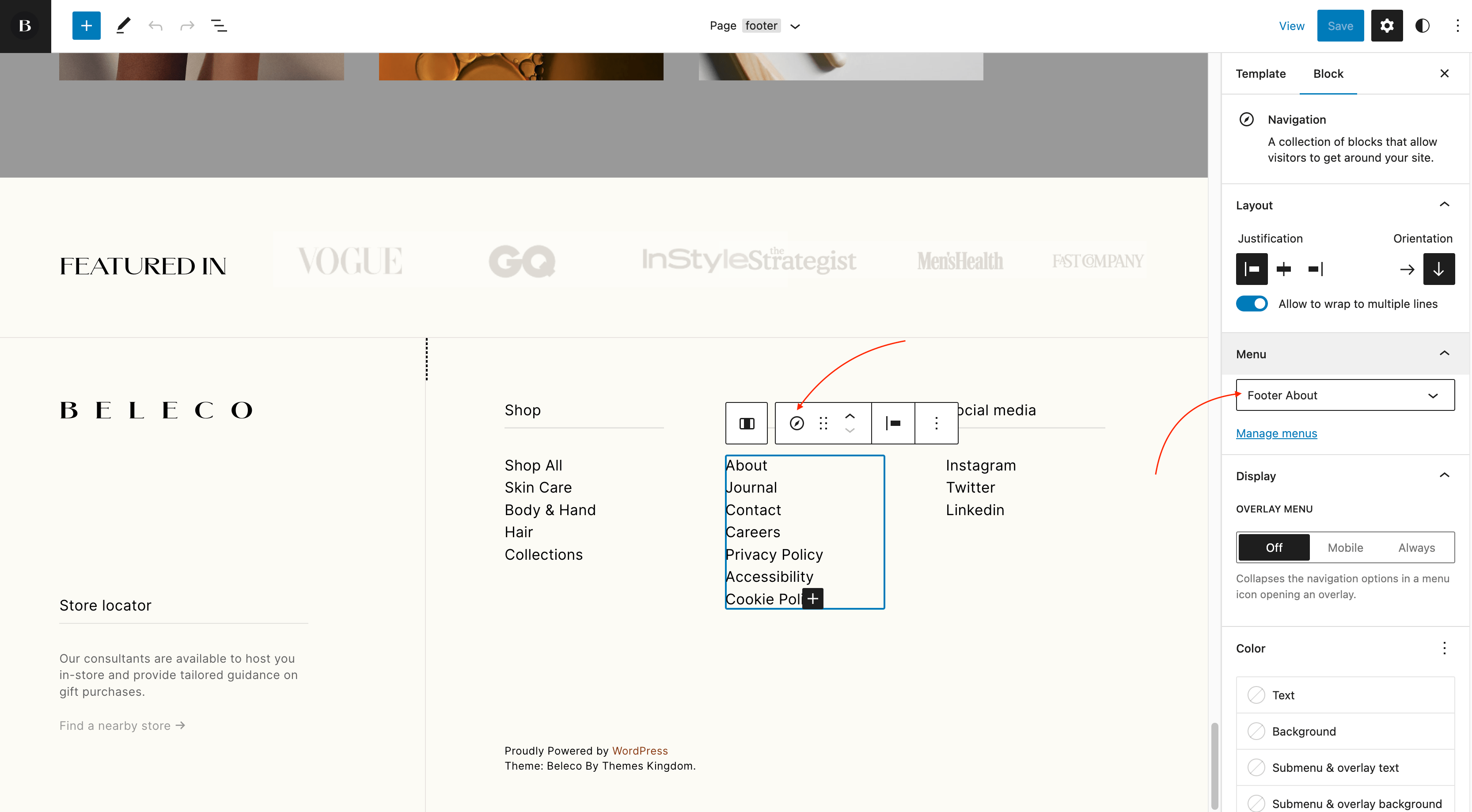The image size is (1472, 812).
Task: Set overlay menu to Mobile
Action: click(x=1345, y=547)
